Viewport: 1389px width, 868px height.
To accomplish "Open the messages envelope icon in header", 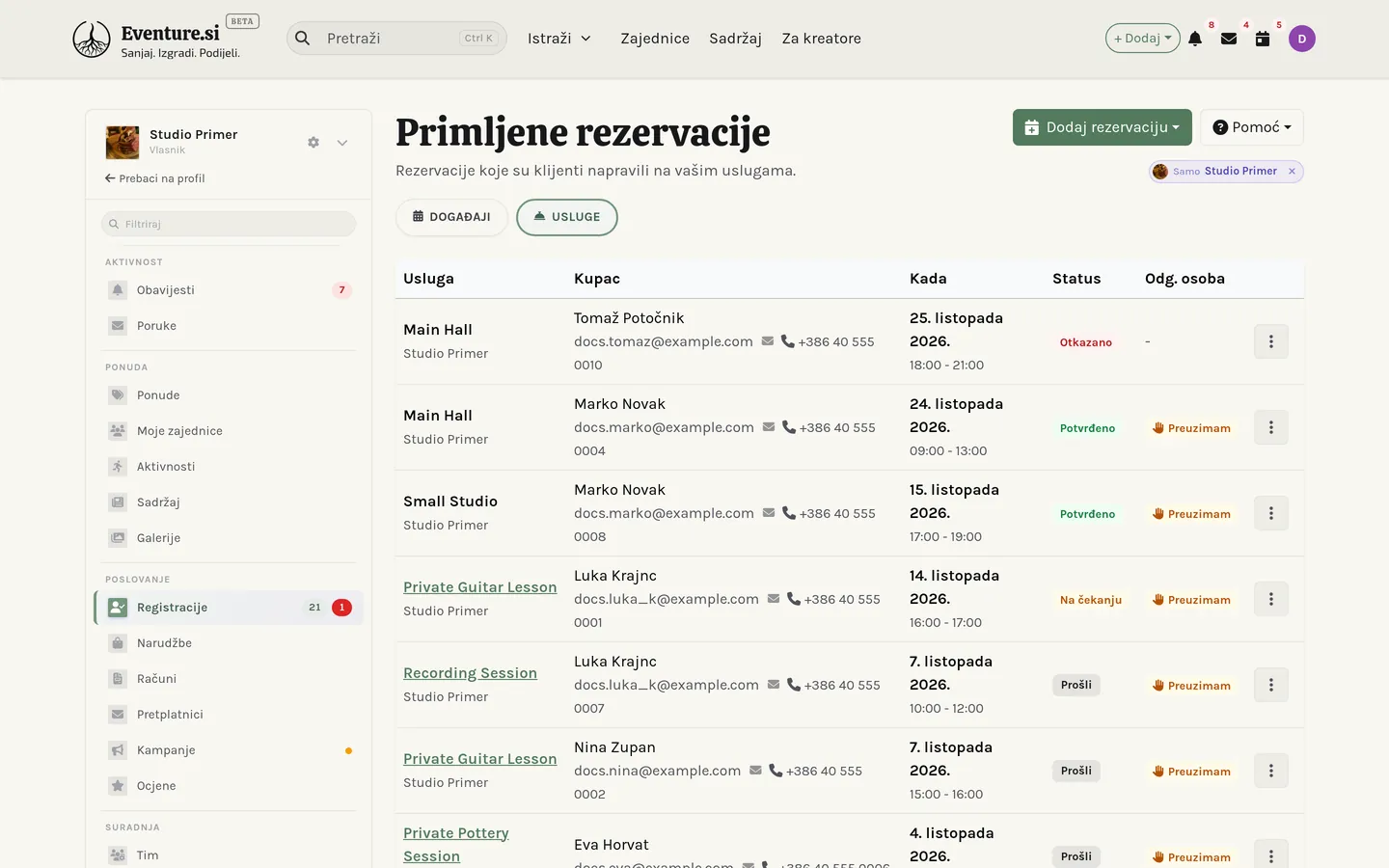I will pyautogui.click(x=1229, y=39).
